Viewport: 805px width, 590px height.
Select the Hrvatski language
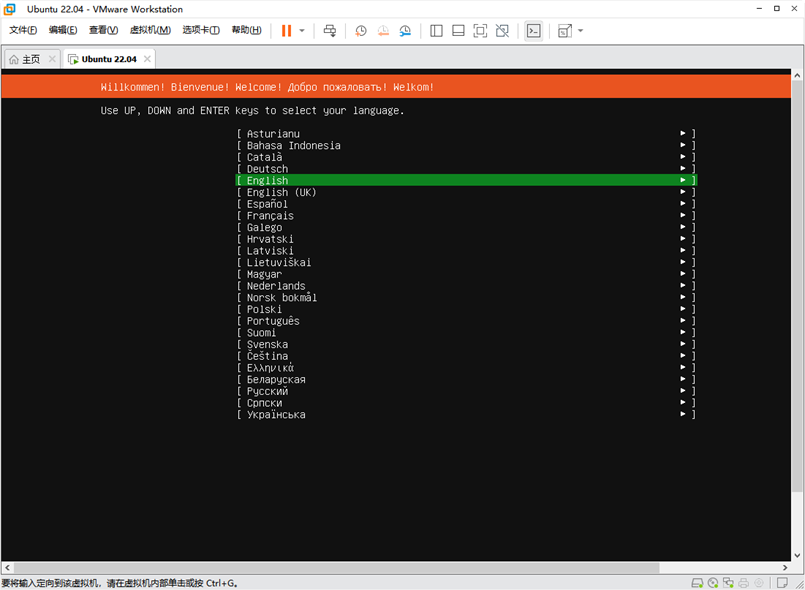pos(466,239)
